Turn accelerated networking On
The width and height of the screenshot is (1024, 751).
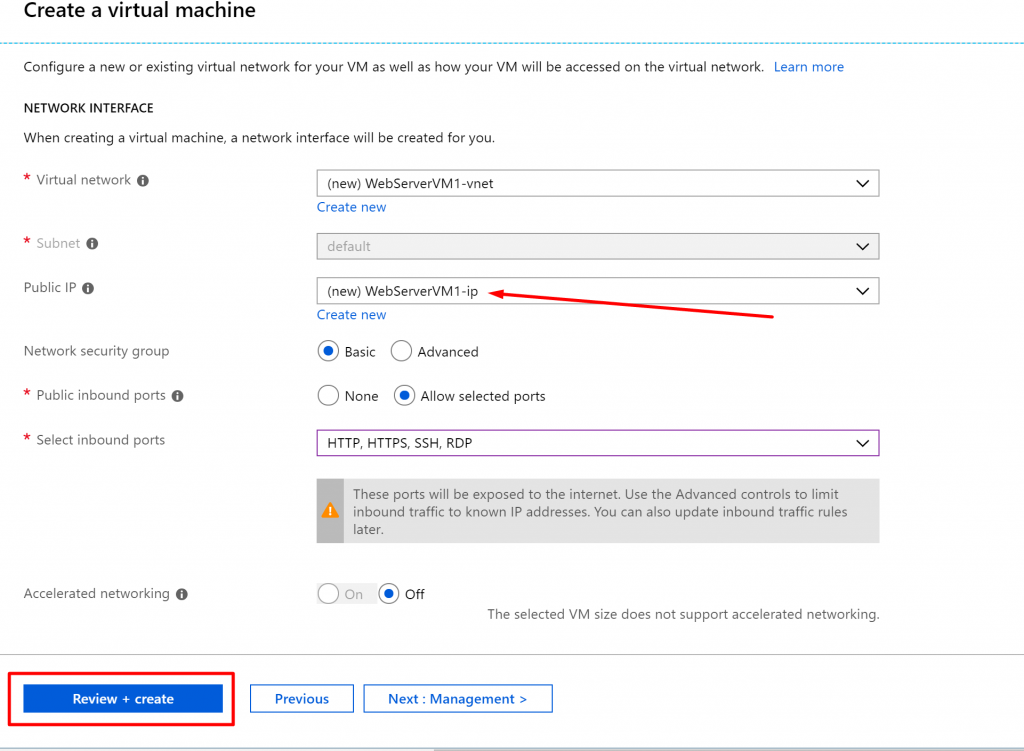[328, 594]
